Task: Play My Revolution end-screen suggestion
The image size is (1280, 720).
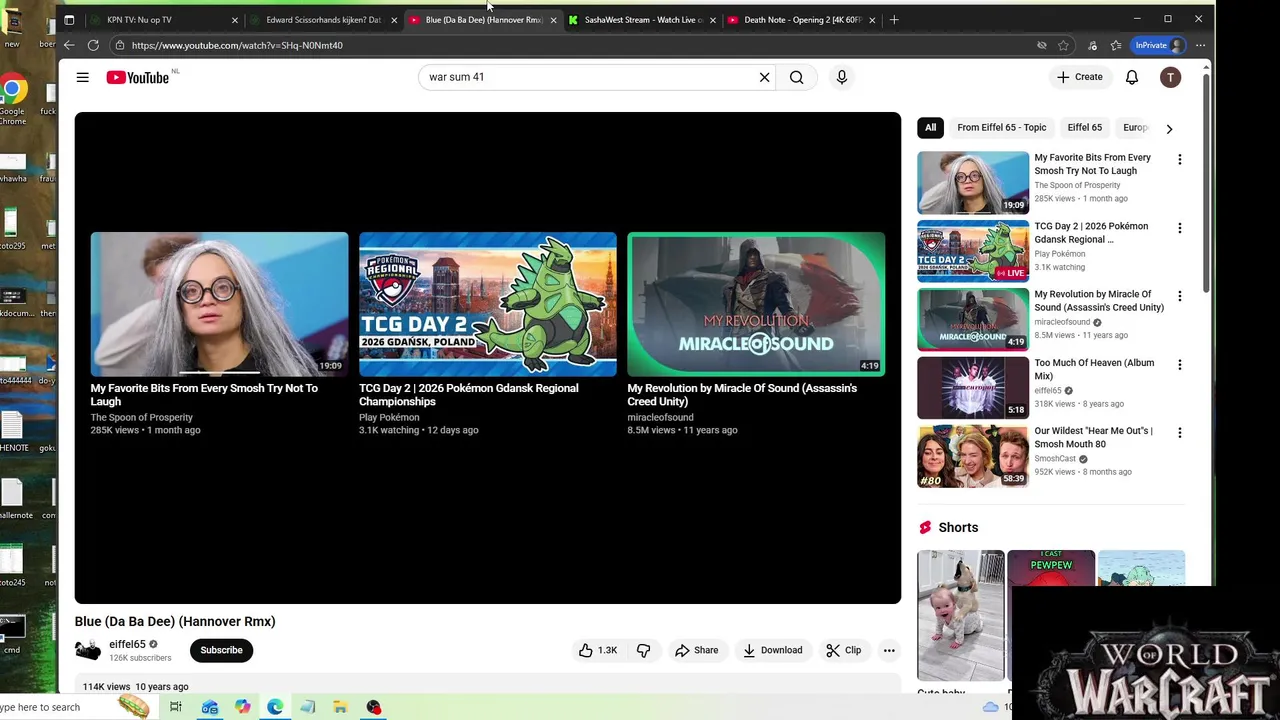Action: tap(756, 304)
